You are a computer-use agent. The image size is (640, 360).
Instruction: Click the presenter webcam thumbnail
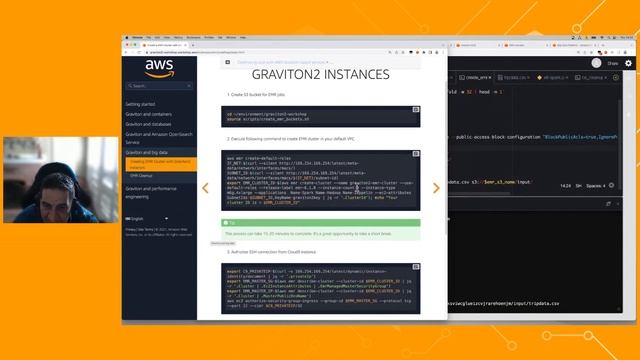pyautogui.click(x=60, y=180)
